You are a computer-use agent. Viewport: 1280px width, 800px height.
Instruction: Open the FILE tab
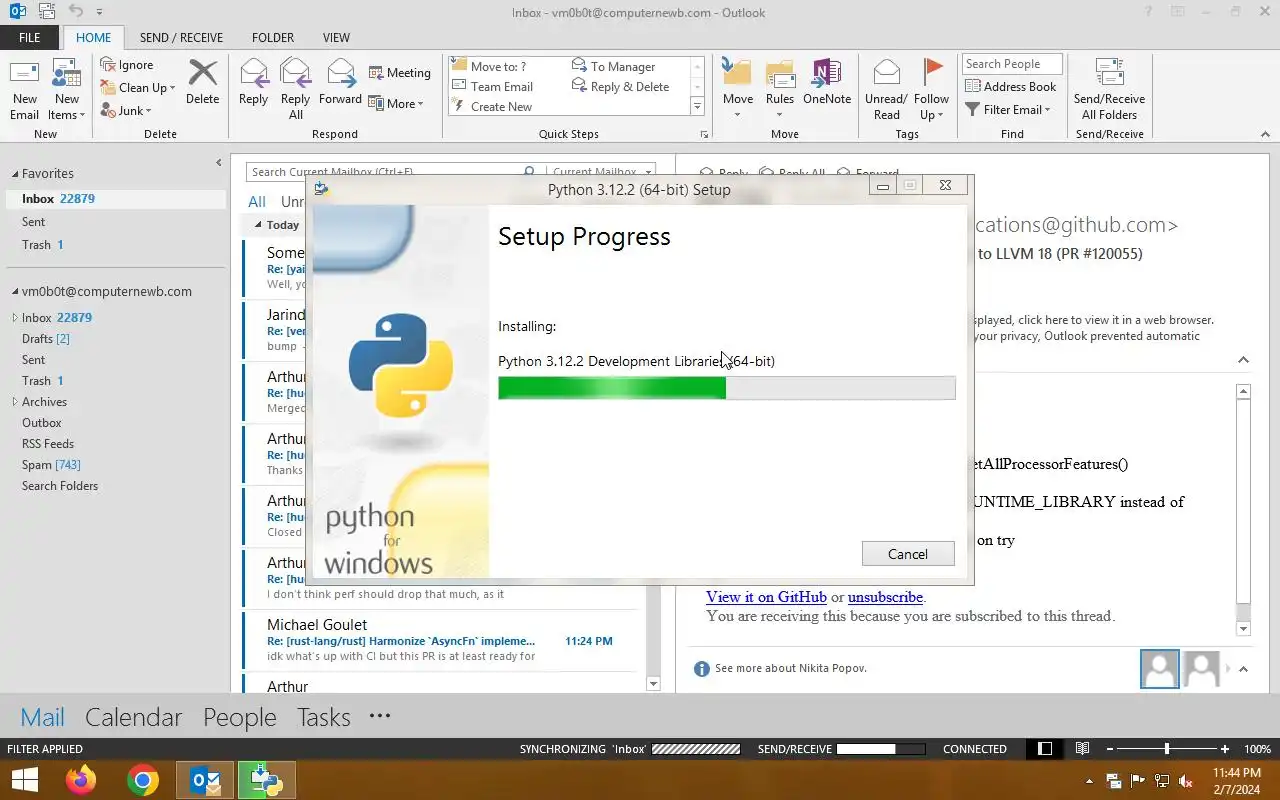(30, 38)
